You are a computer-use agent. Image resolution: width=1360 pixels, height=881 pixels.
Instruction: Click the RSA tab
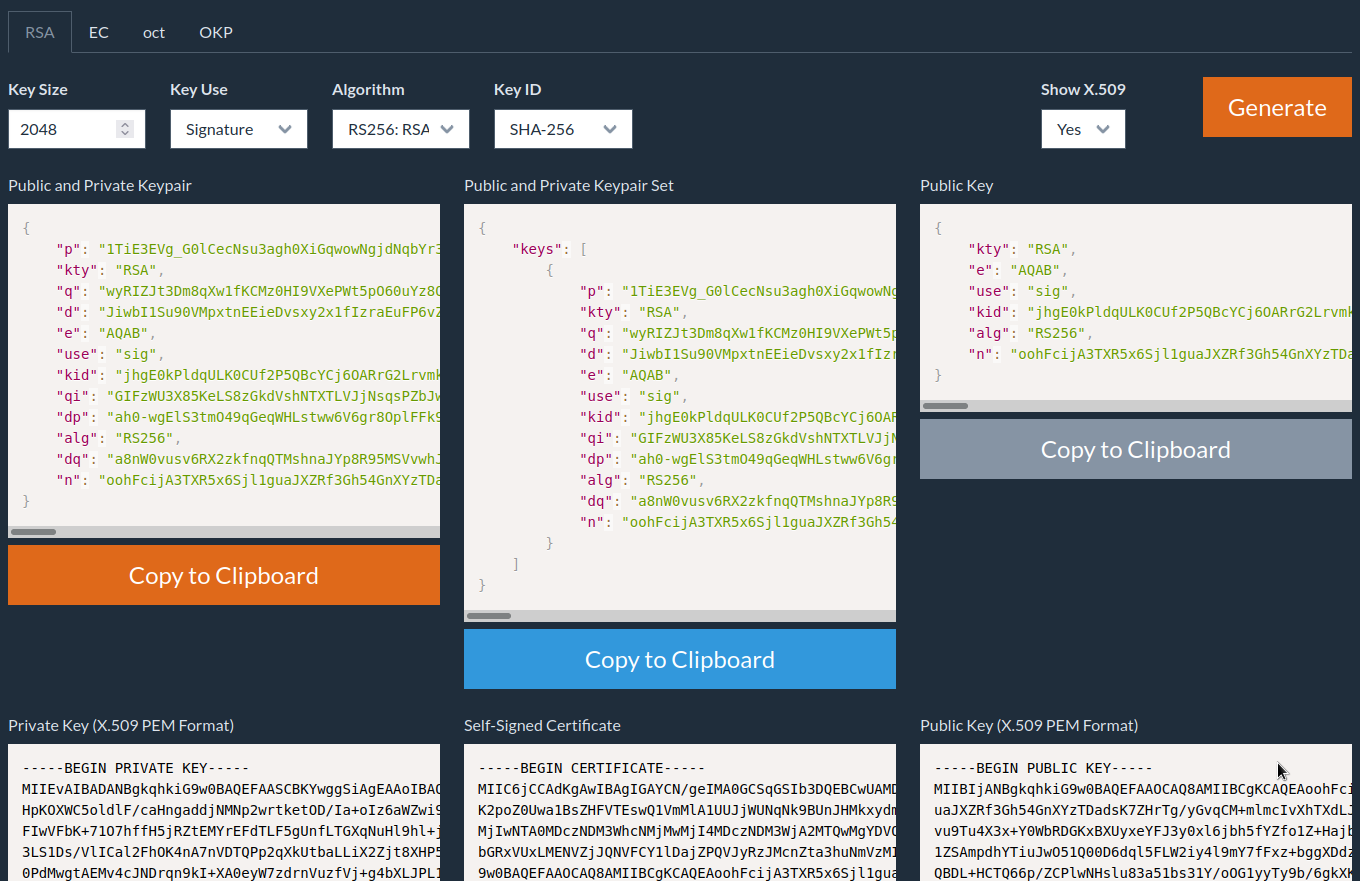pyautogui.click(x=40, y=32)
